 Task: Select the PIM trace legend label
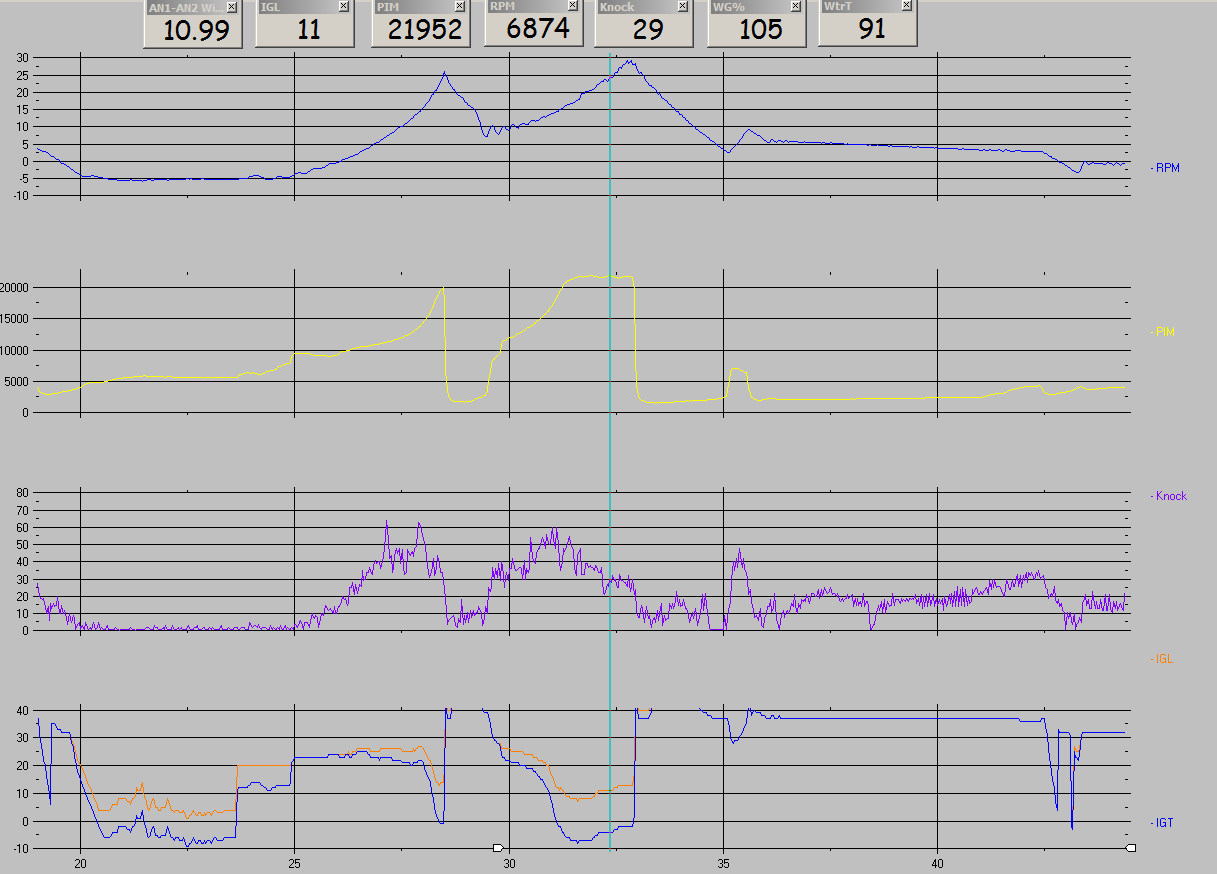pyautogui.click(x=1164, y=331)
